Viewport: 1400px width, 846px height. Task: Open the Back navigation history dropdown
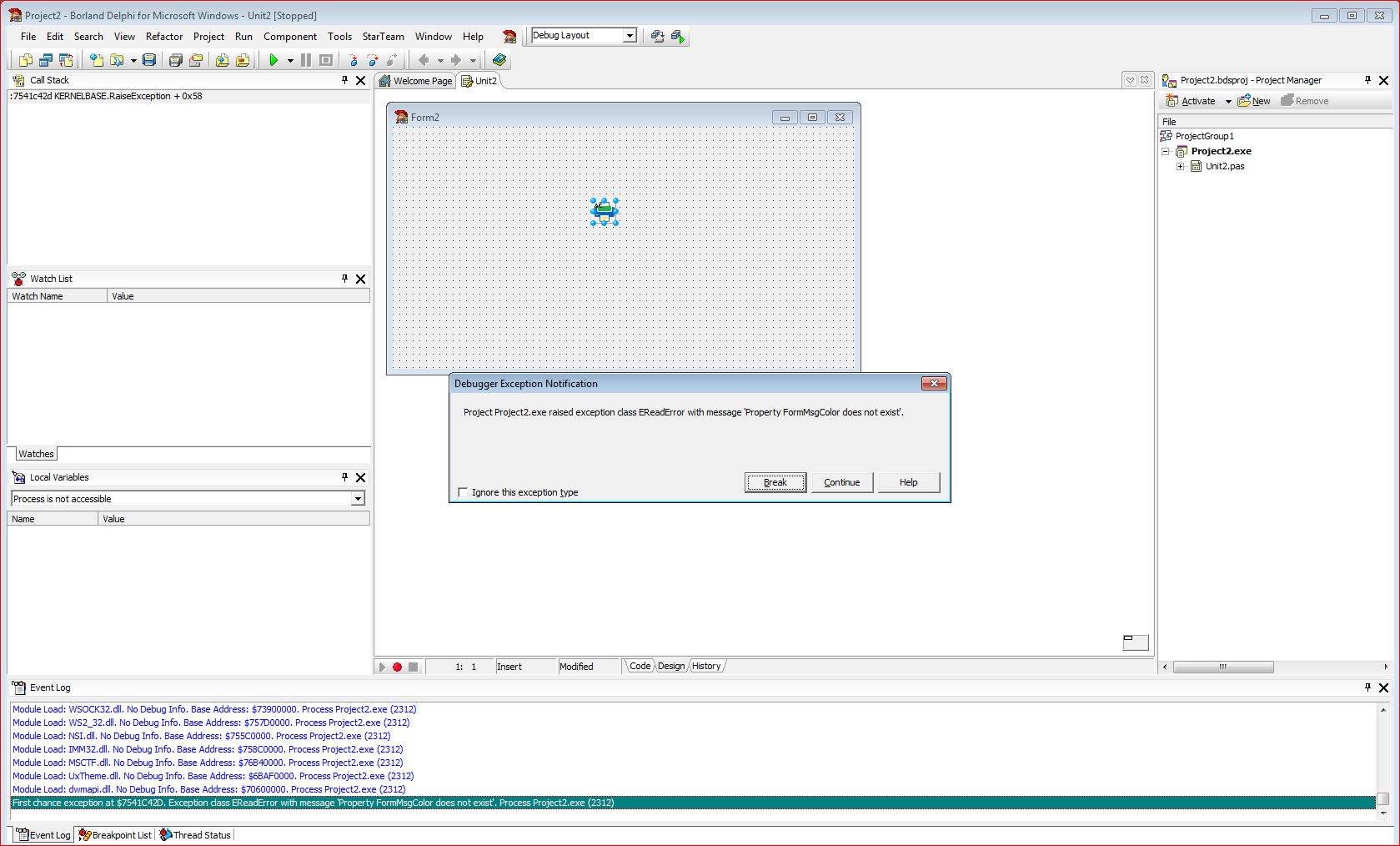click(440, 60)
